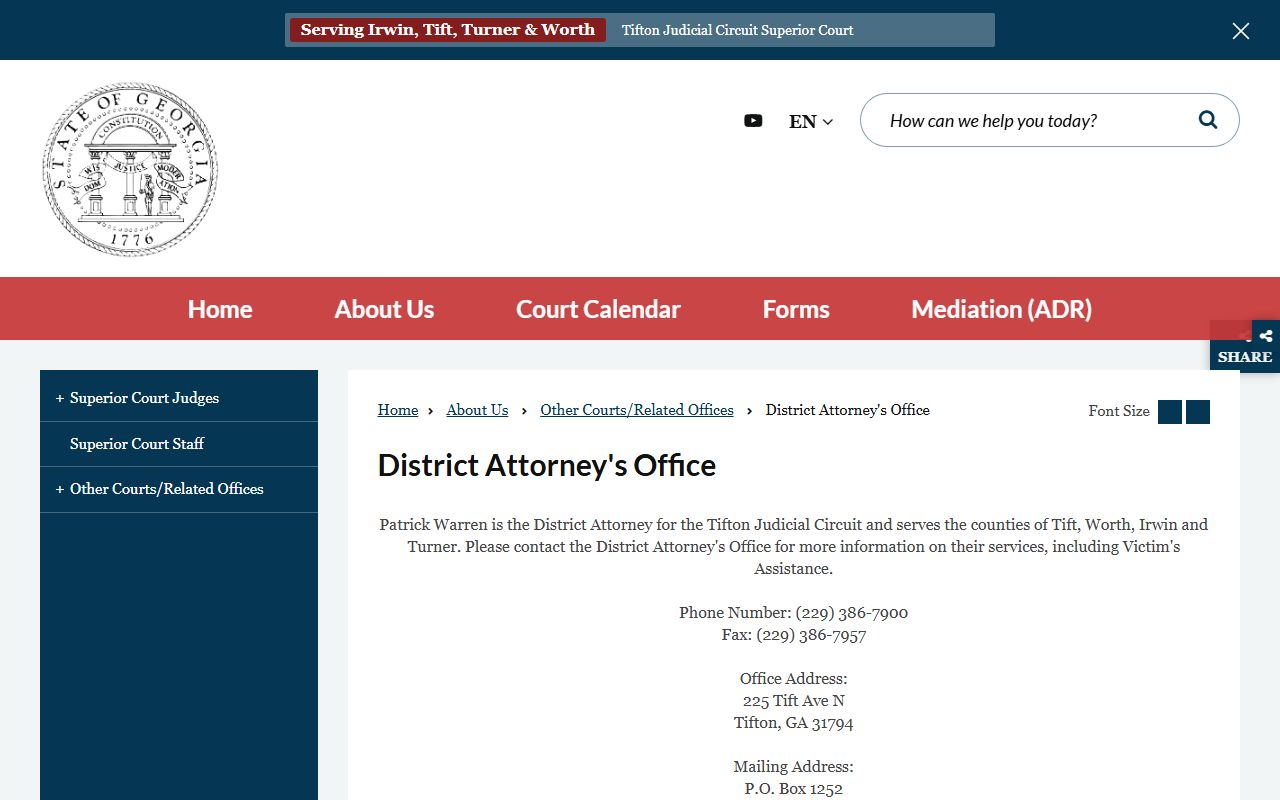Image resolution: width=1280 pixels, height=800 pixels.
Task: Open the Share side tab
Action: pos(1245,346)
